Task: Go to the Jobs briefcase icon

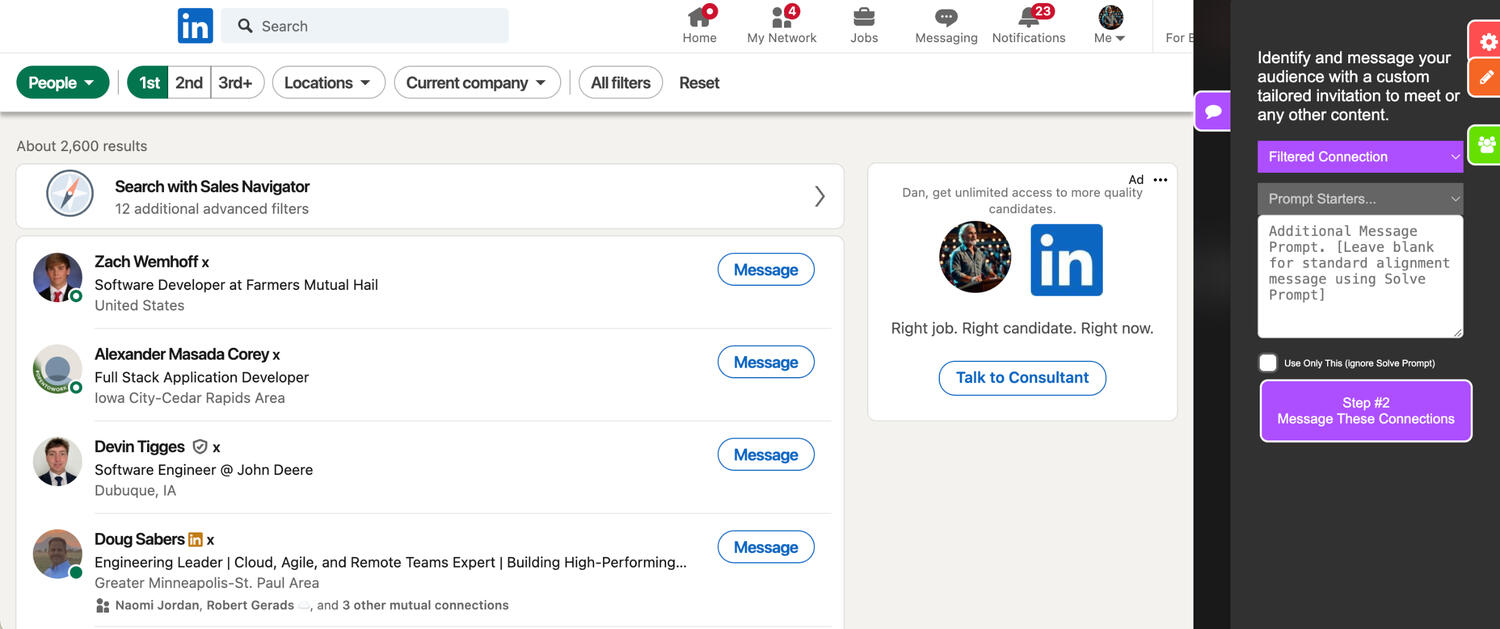Action: 863,18
